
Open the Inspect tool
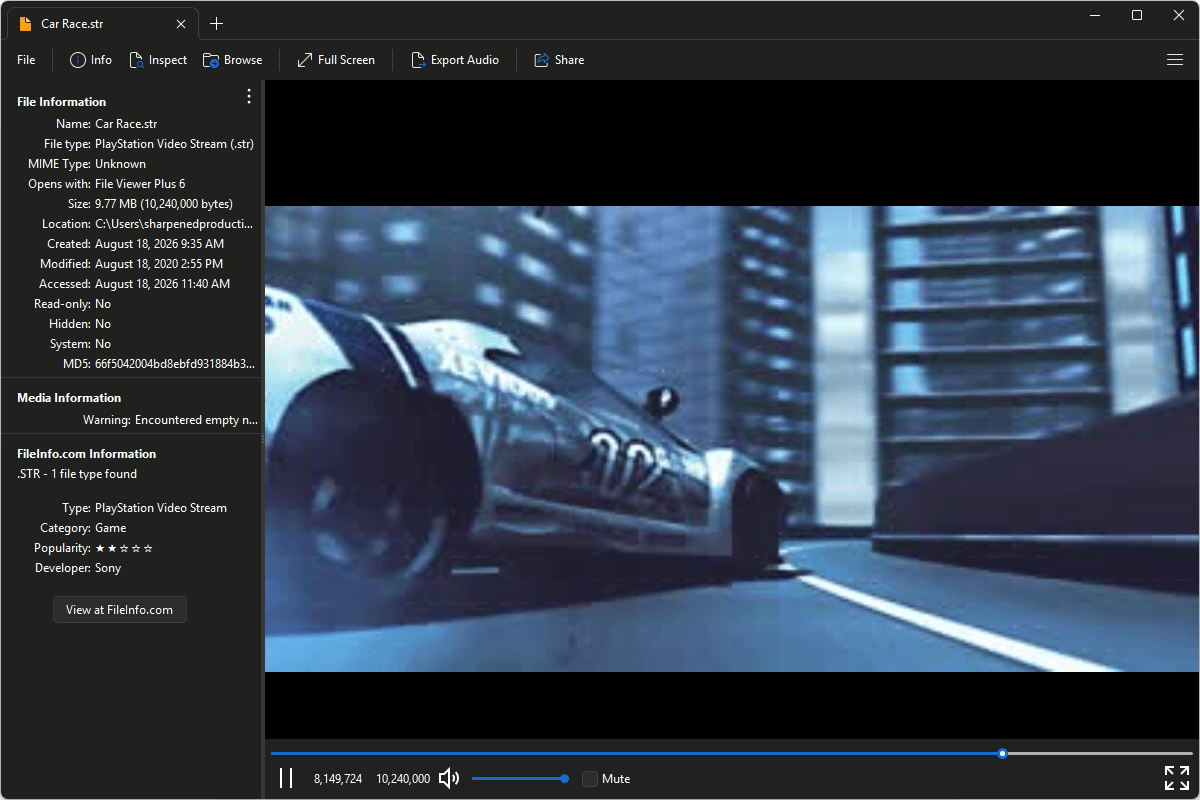point(158,60)
